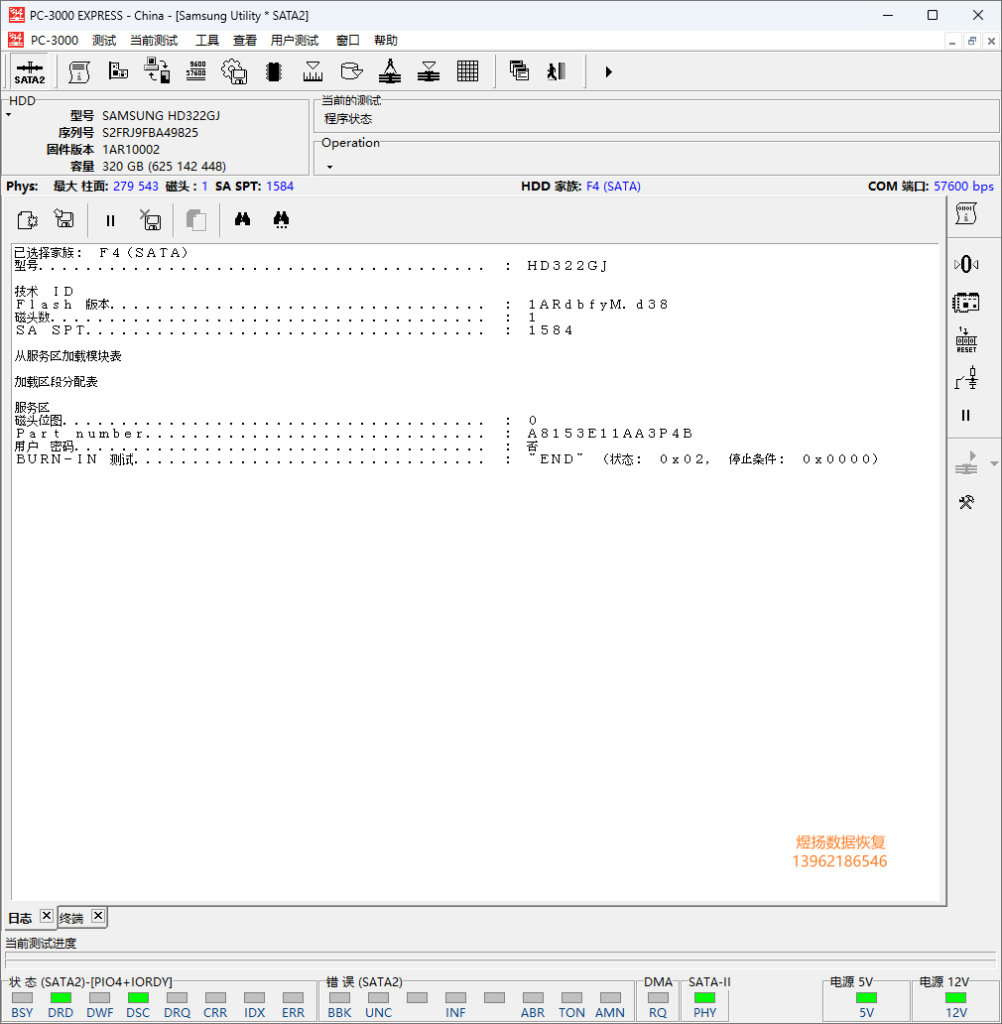The image size is (1002, 1024).
Task: Click the cascading windows icon
Action: click(x=519, y=71)
